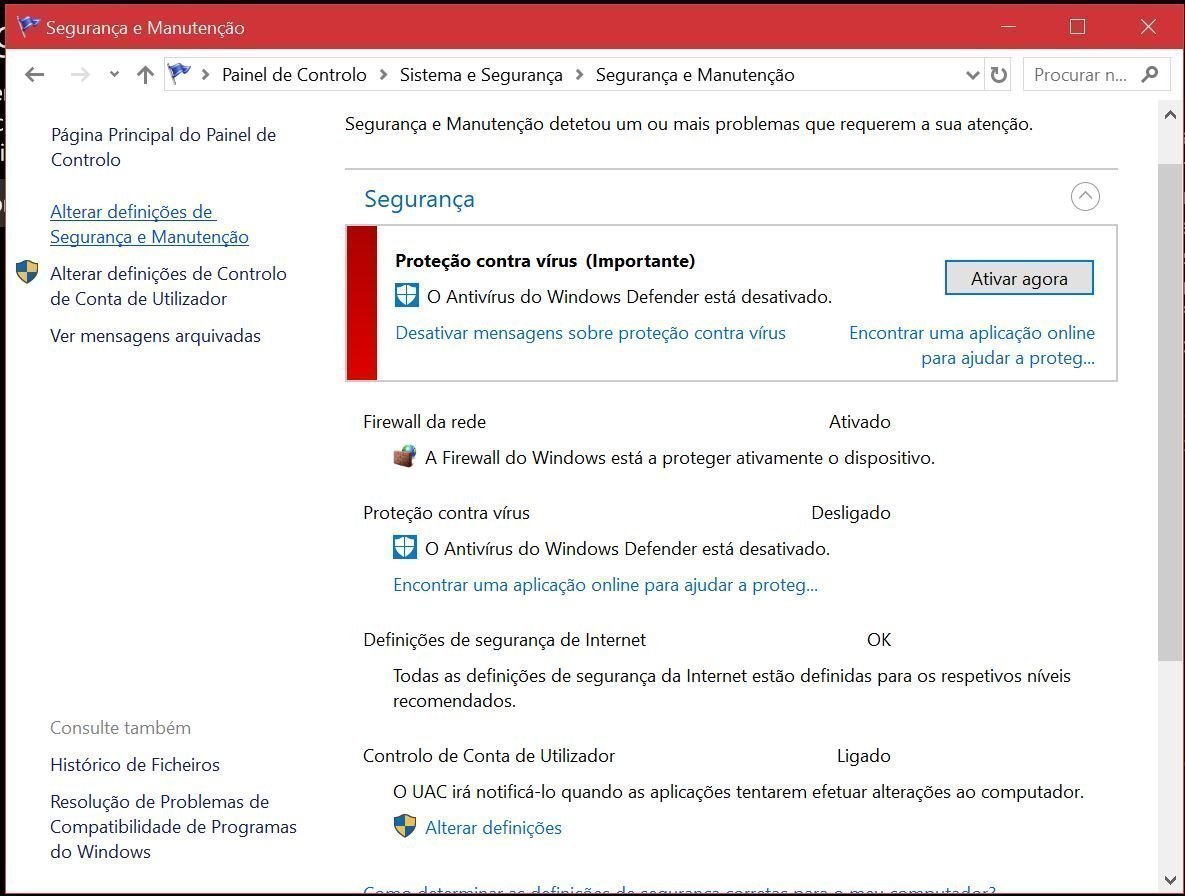Viewport: 1185px width, 896px height.
Task: Maximize the Segurança e Manutenção window
Action: click(1078, 26)
